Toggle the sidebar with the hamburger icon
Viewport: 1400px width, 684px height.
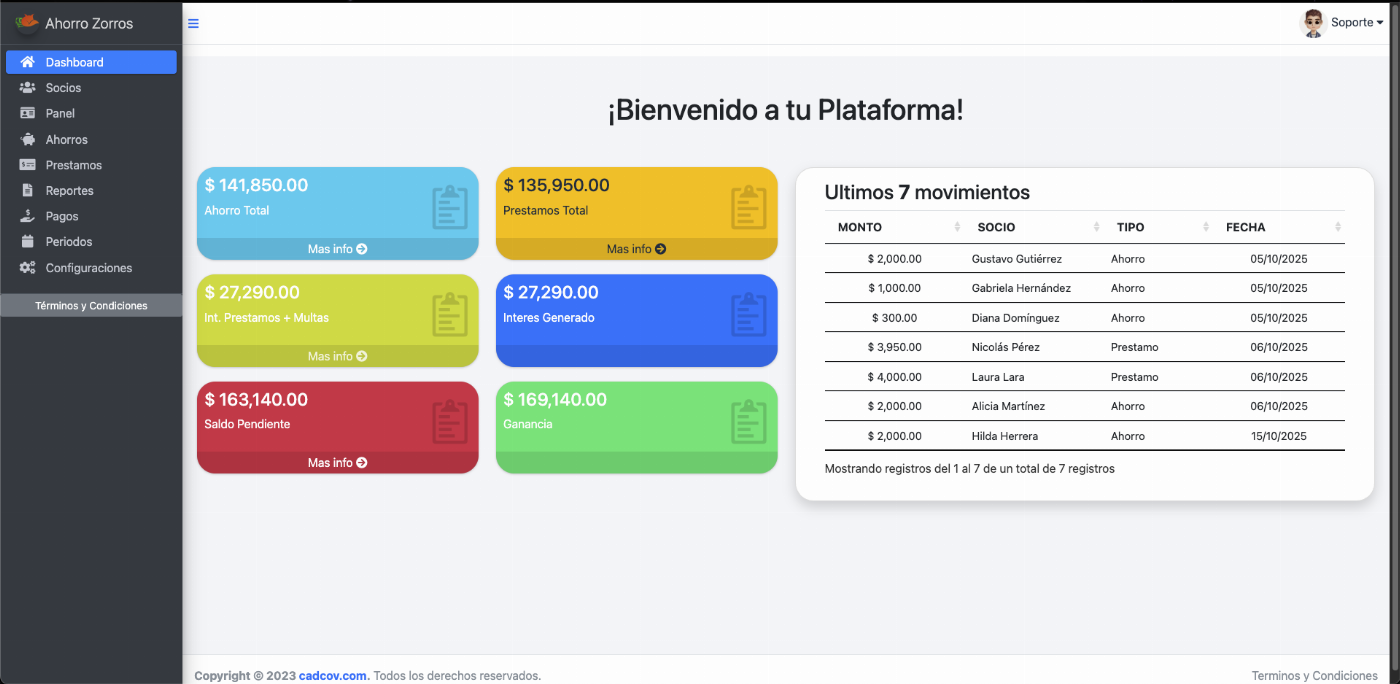[192, 23]
